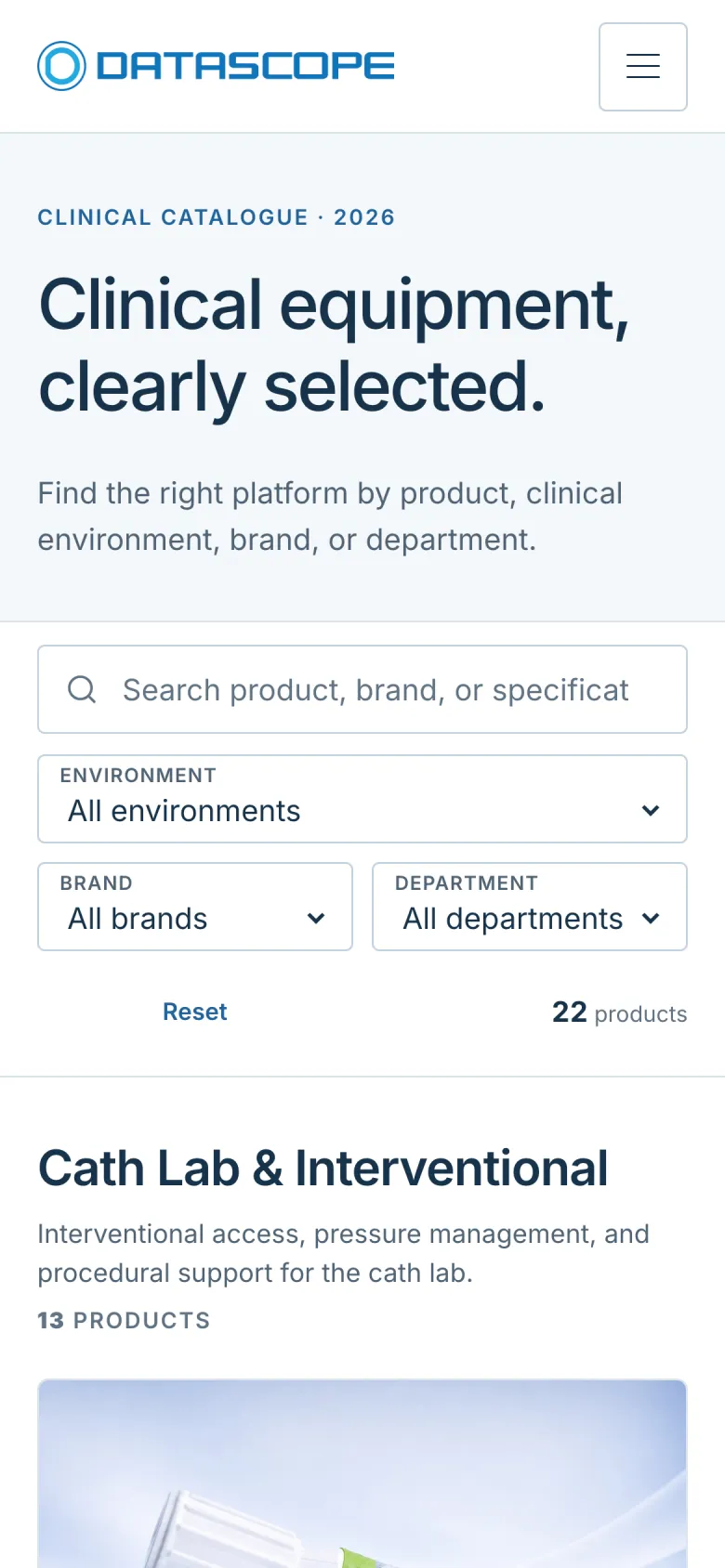Click the 13 PRODUCTS section count label

[x=124, y=1320]
